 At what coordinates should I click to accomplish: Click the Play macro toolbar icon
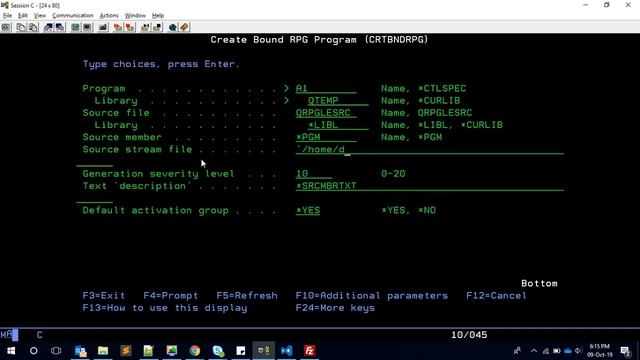click(x=145, y=27)
